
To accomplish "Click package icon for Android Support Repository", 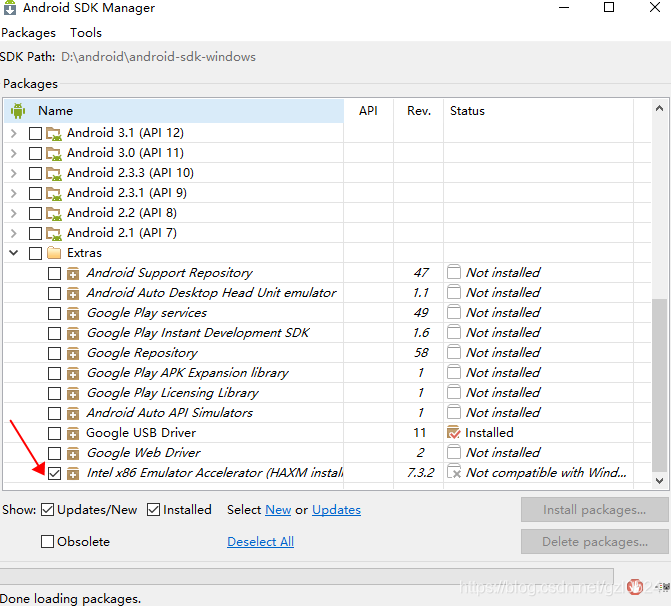I will click(x=73, y=273).
